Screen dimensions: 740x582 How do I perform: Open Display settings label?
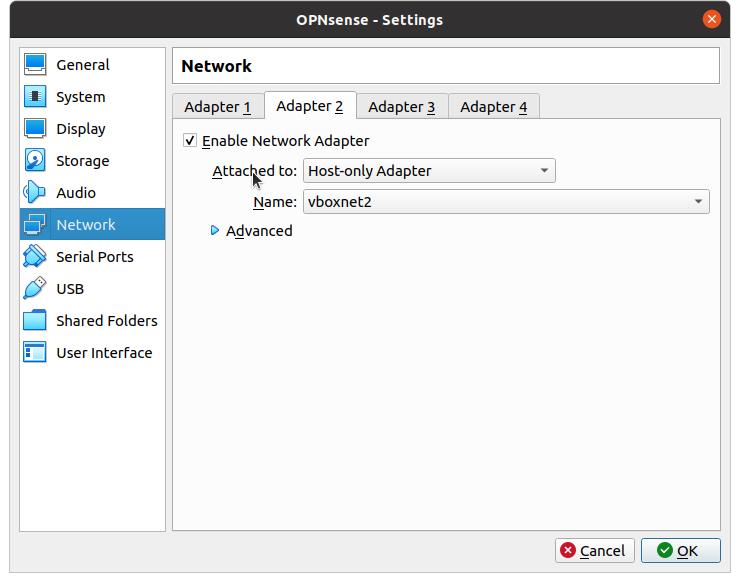point(81,129)
